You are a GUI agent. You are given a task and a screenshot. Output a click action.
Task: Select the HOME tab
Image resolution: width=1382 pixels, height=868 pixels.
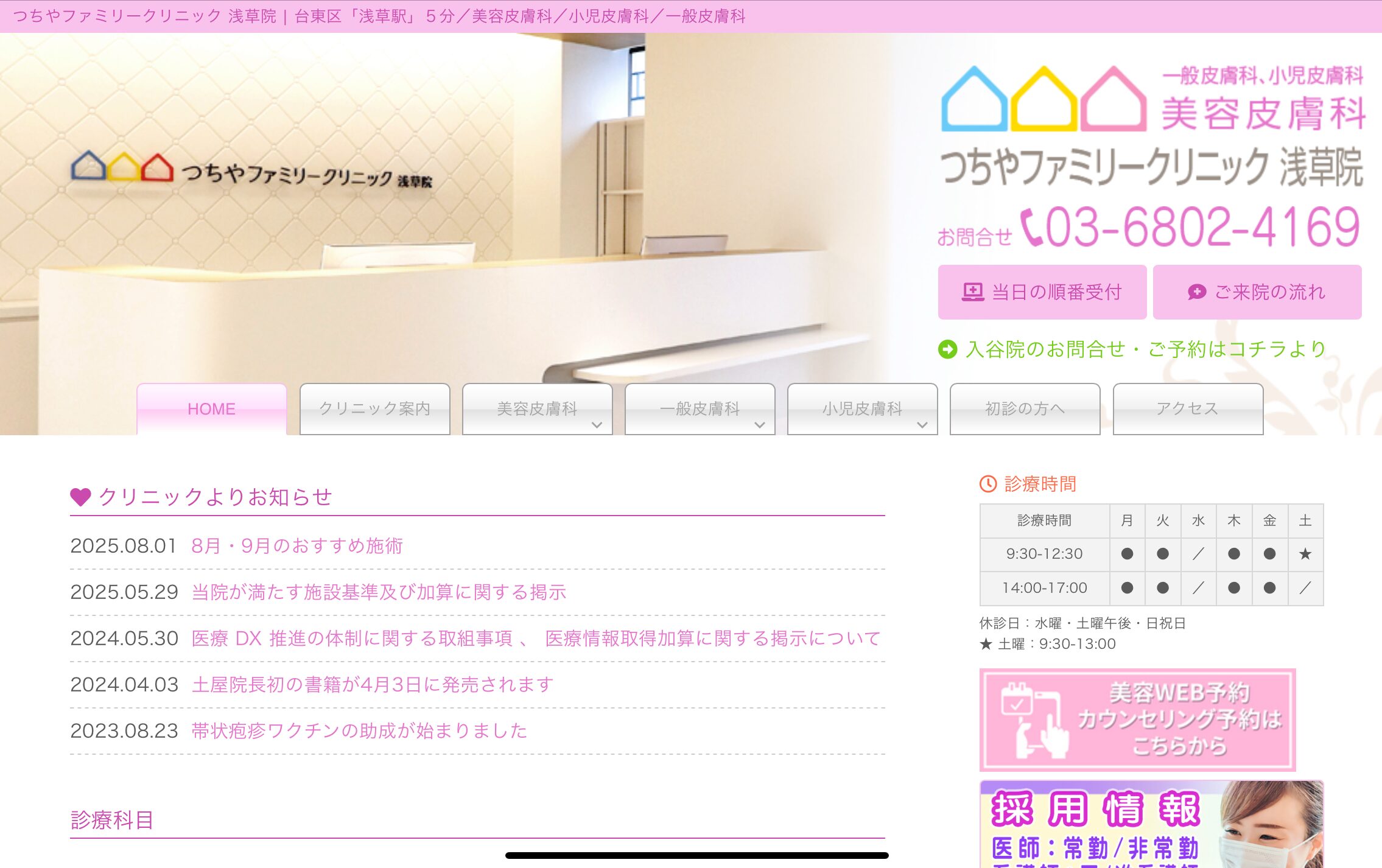click(x=211, y=408)
